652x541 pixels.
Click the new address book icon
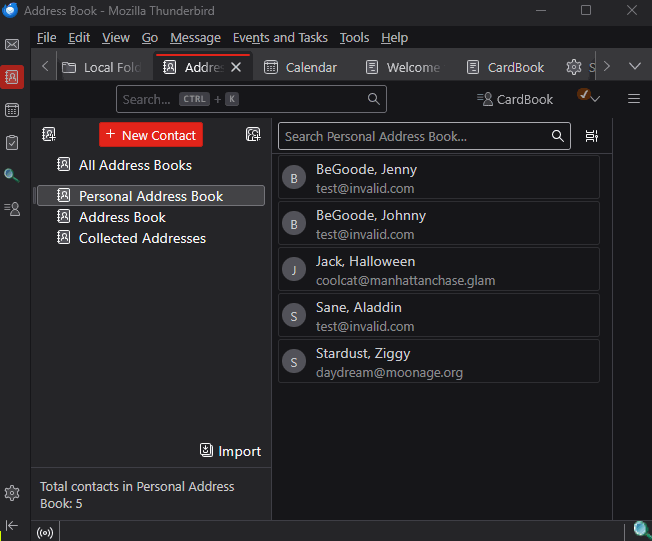(x=49, y=135)
